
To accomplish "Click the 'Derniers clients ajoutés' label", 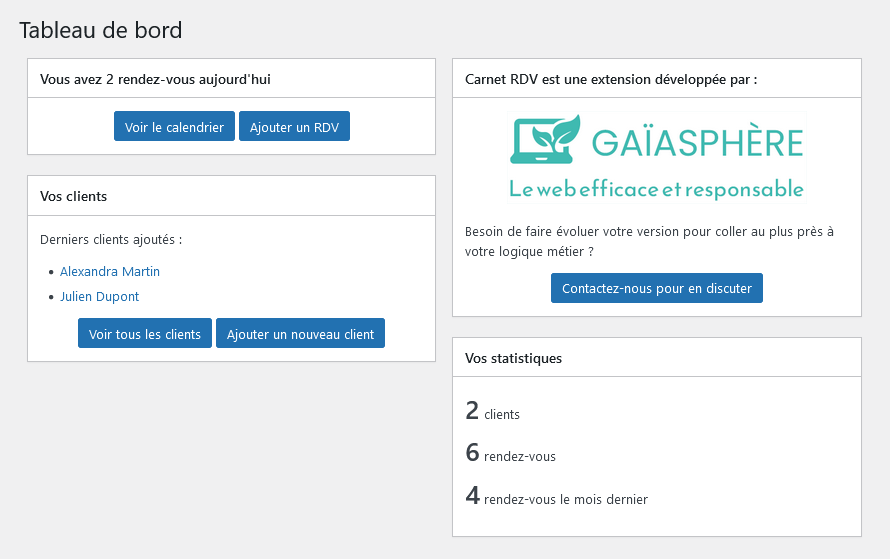I will point(111,240).
